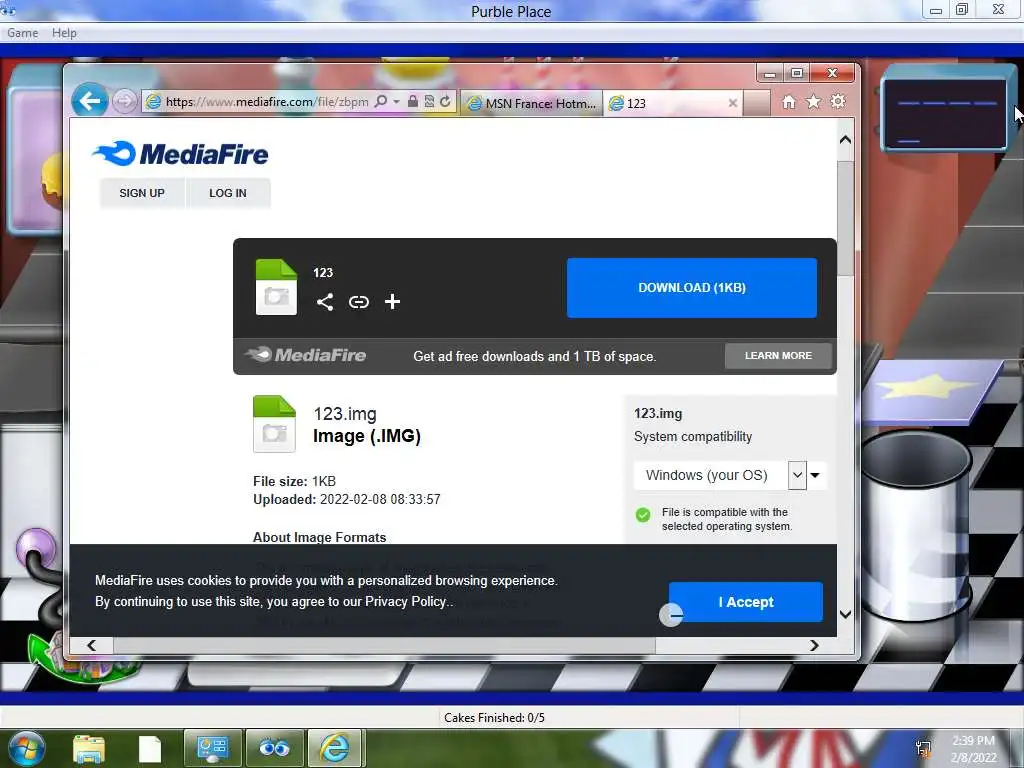Click the Uploaded date text
The height and width of the screenshot is (768, 1024).
(x=347, y=500)
